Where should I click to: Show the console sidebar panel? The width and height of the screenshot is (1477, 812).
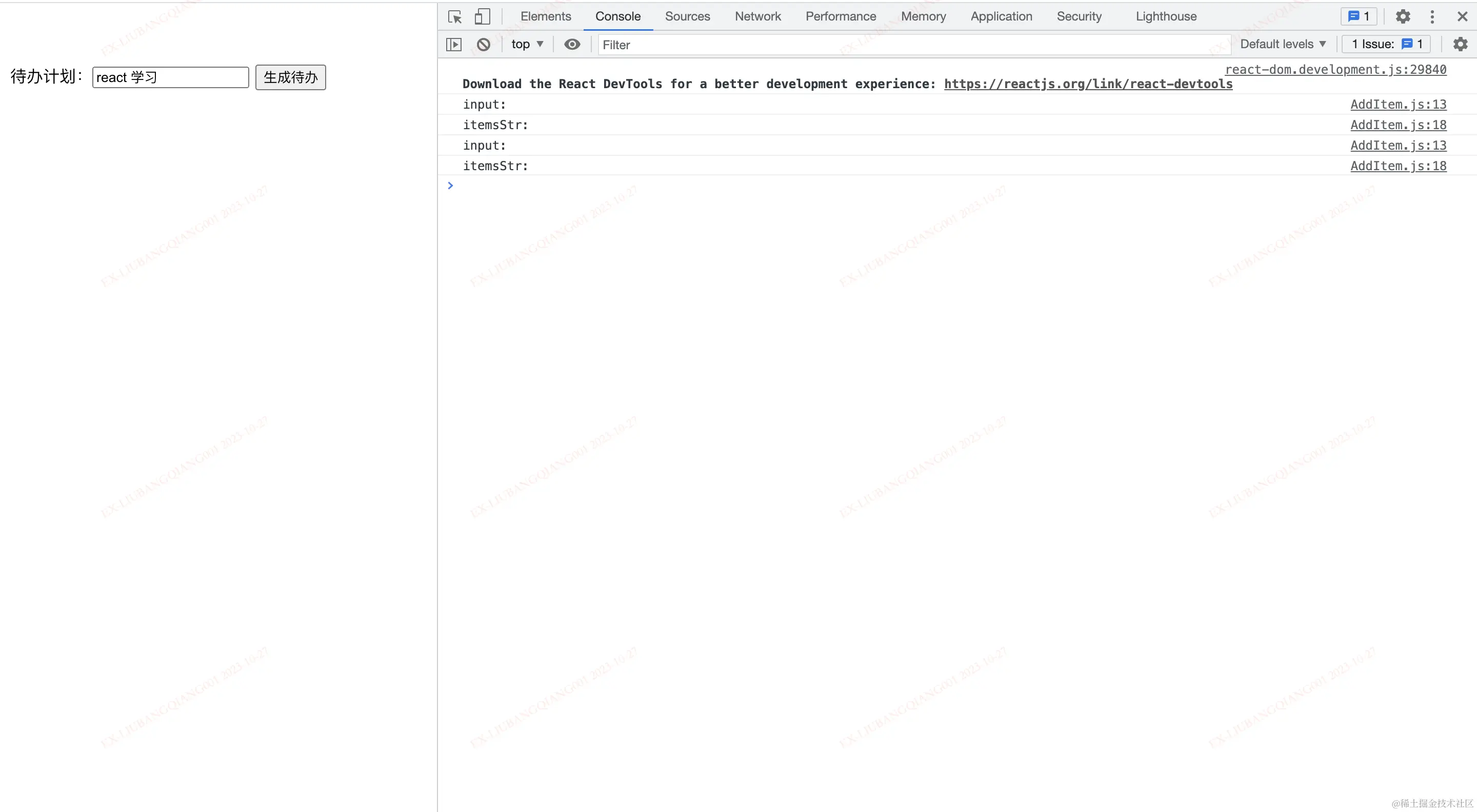(x=453, y=44)
